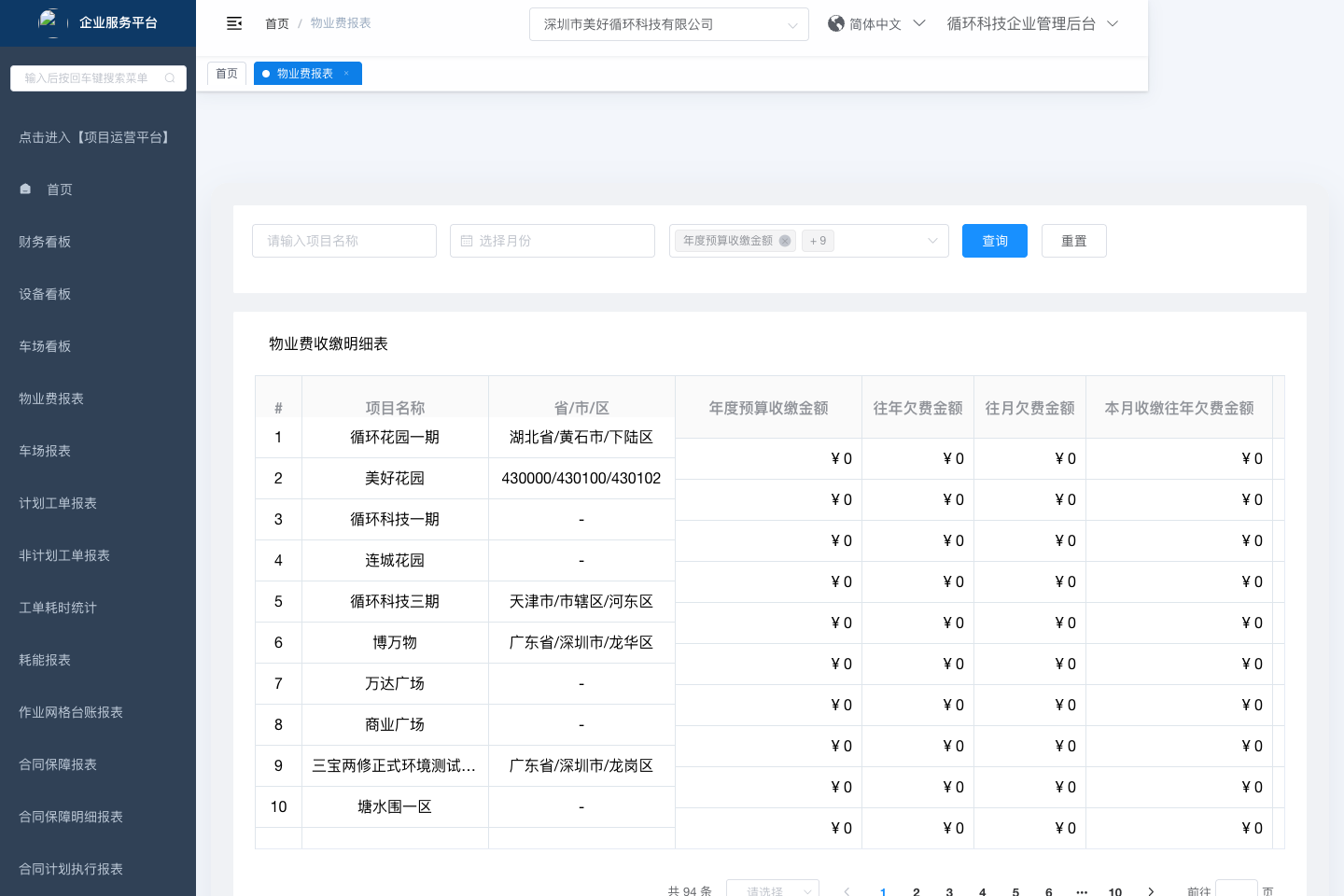This screenshot has width=1344, height=896.
Task: Select 车场报表 from the sidebar
Action: click(x=45, y=451)
